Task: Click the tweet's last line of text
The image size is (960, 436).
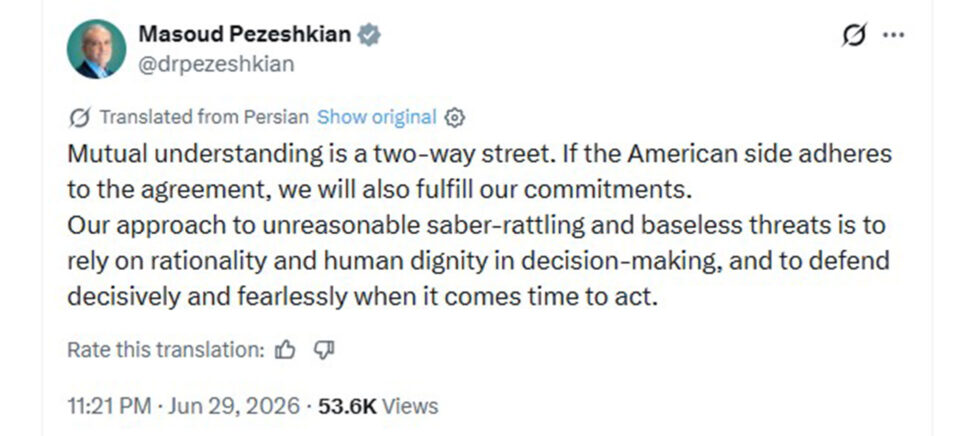Action: coord(362,296)
